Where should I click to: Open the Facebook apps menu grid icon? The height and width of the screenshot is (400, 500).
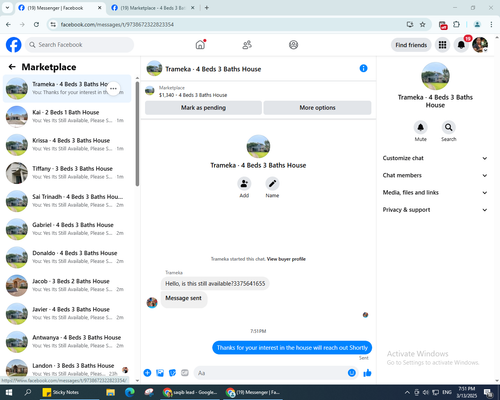coord(442,45)
